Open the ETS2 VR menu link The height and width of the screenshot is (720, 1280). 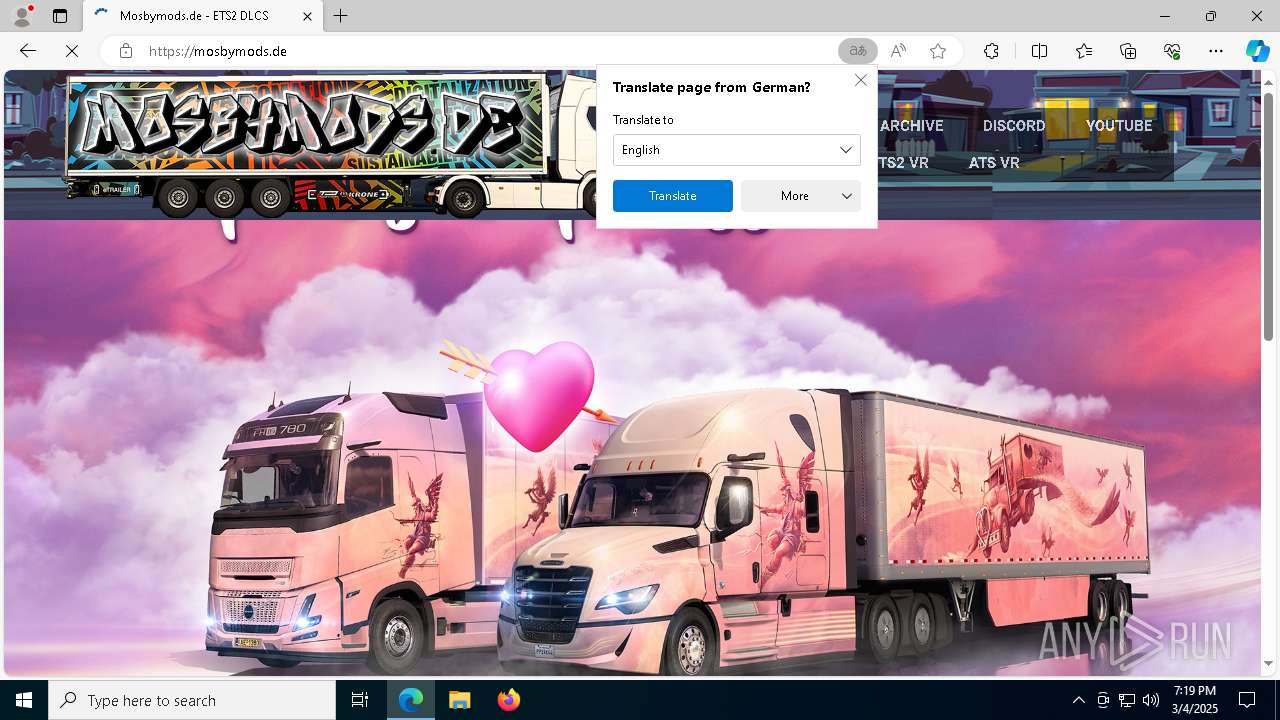pyautogui.click(x=903, y=162)
